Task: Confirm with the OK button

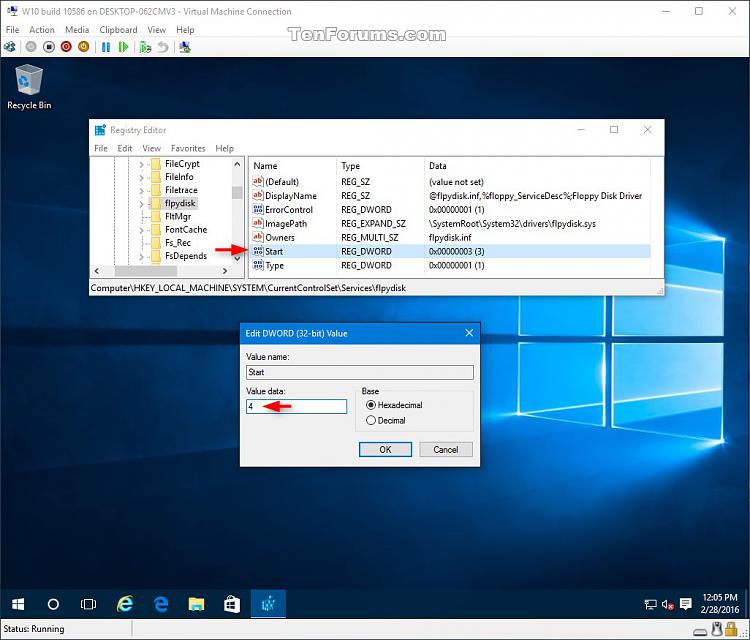Action: click(x=385, y=450)
